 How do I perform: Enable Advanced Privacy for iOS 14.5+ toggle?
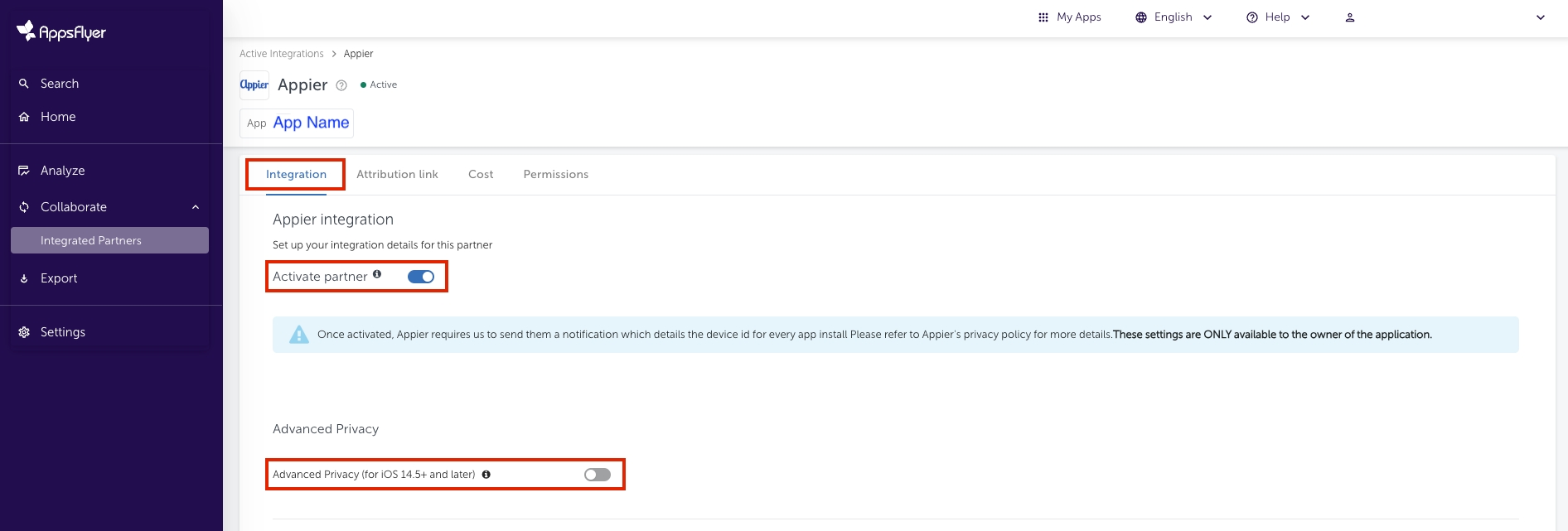(597, 475)
